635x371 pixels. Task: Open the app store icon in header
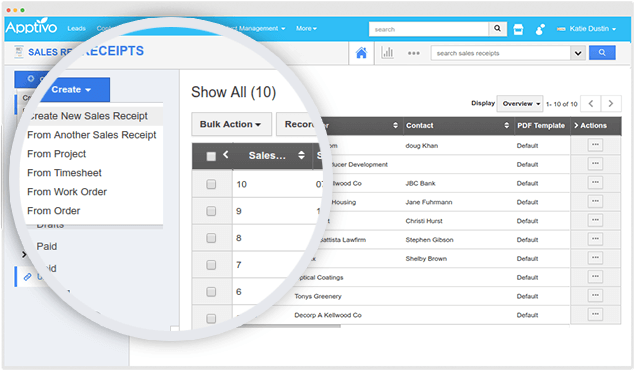[518, 29]
